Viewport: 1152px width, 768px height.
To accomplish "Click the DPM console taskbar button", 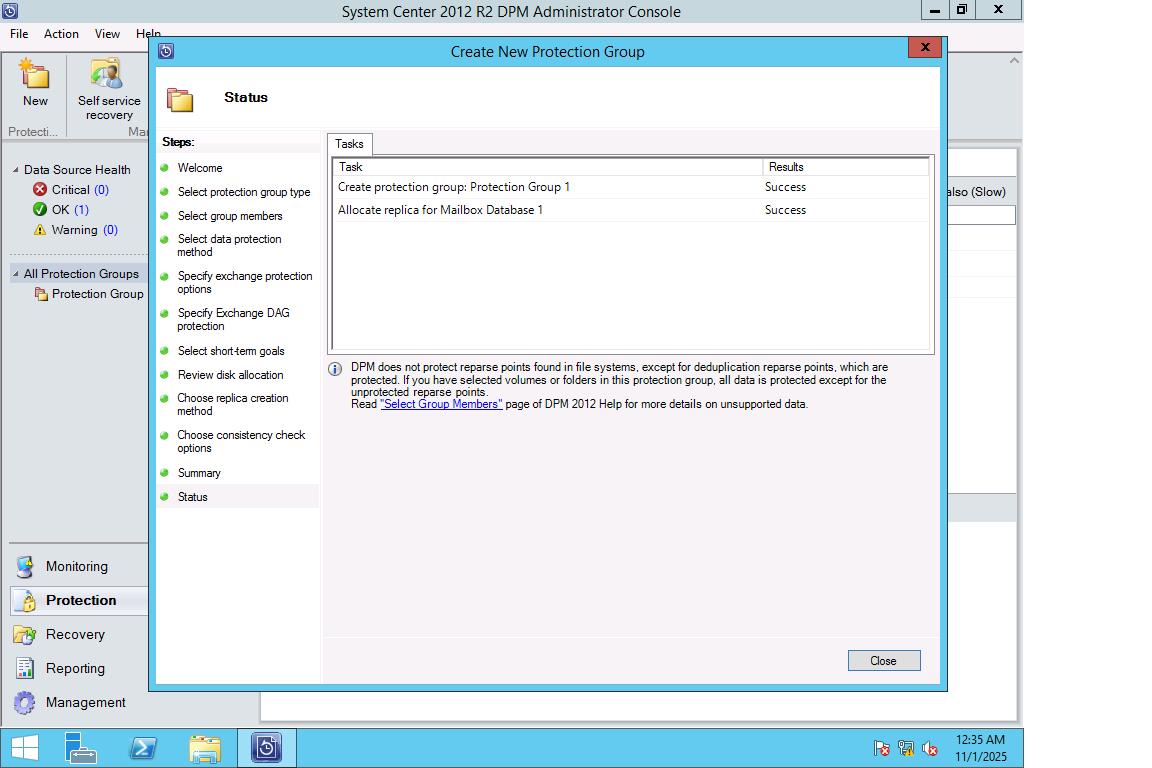I will pyautogui.click(x=267, y=748).
